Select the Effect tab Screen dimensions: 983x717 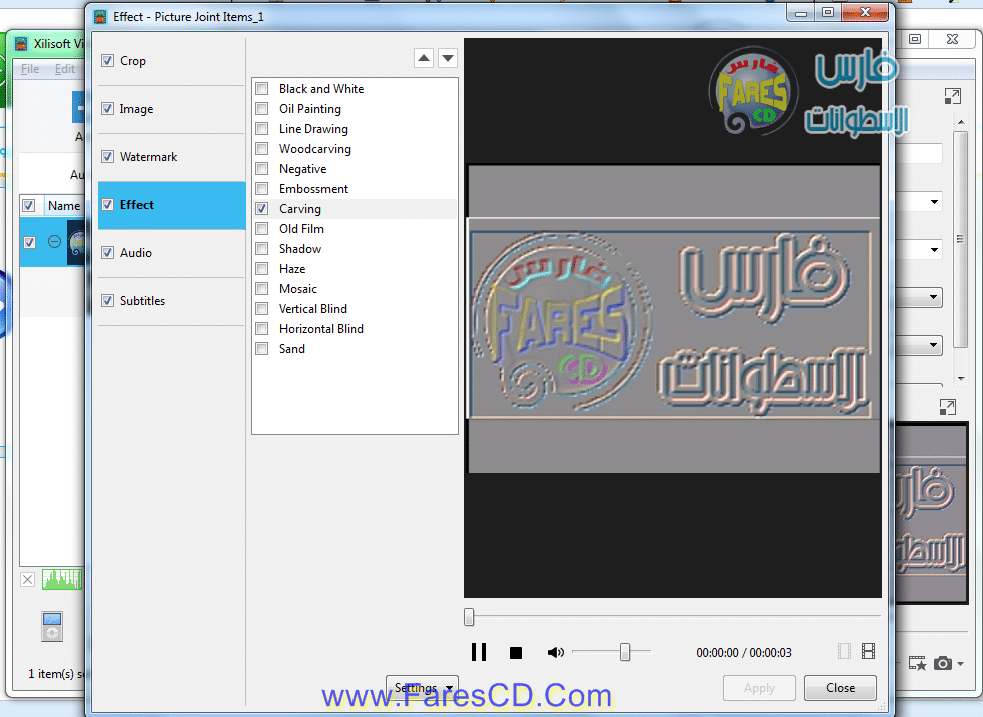(171, 205)
